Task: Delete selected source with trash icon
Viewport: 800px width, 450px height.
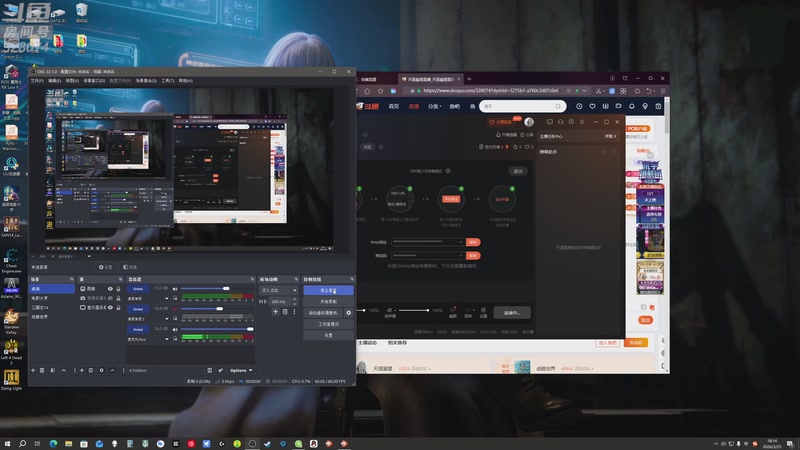Action: 91,370
